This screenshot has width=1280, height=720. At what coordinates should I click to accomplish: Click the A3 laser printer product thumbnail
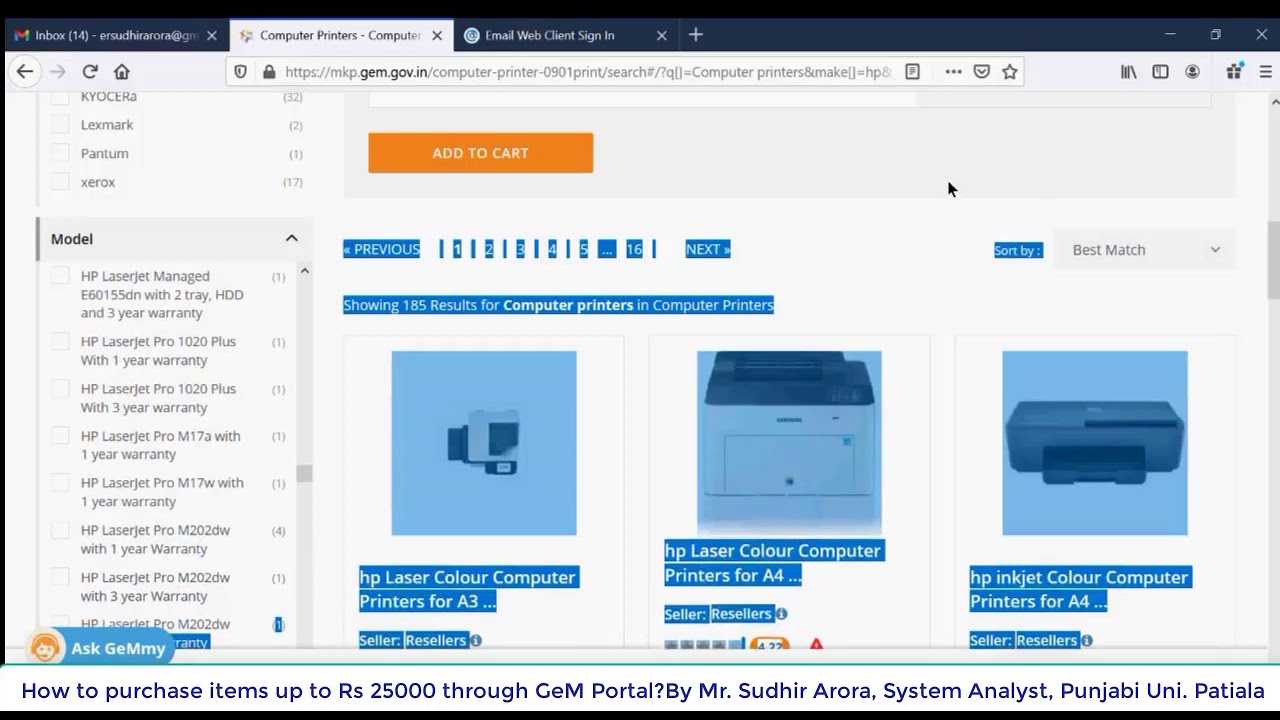click(484, 443)
